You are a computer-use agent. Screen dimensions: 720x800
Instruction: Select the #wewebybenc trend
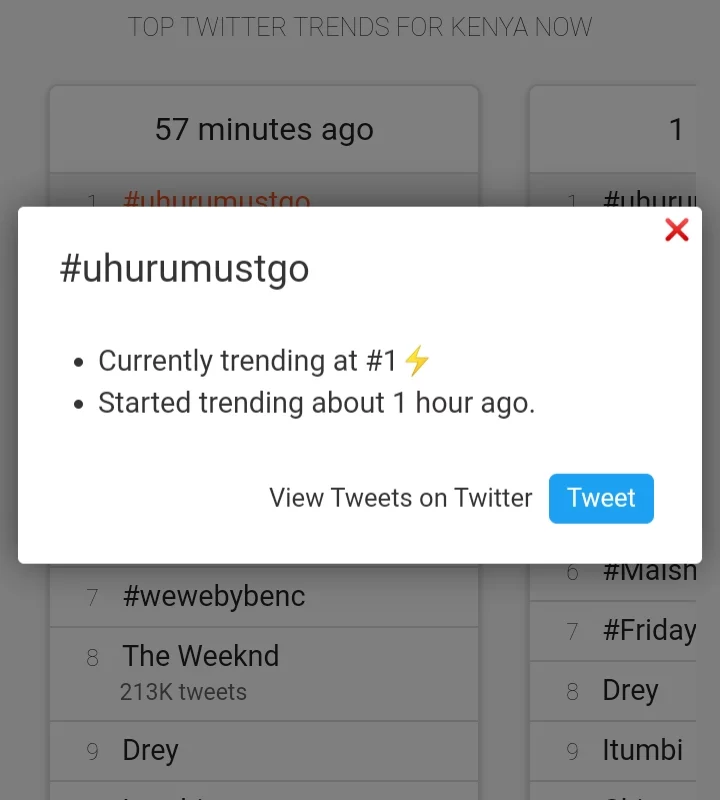(214, 597)
